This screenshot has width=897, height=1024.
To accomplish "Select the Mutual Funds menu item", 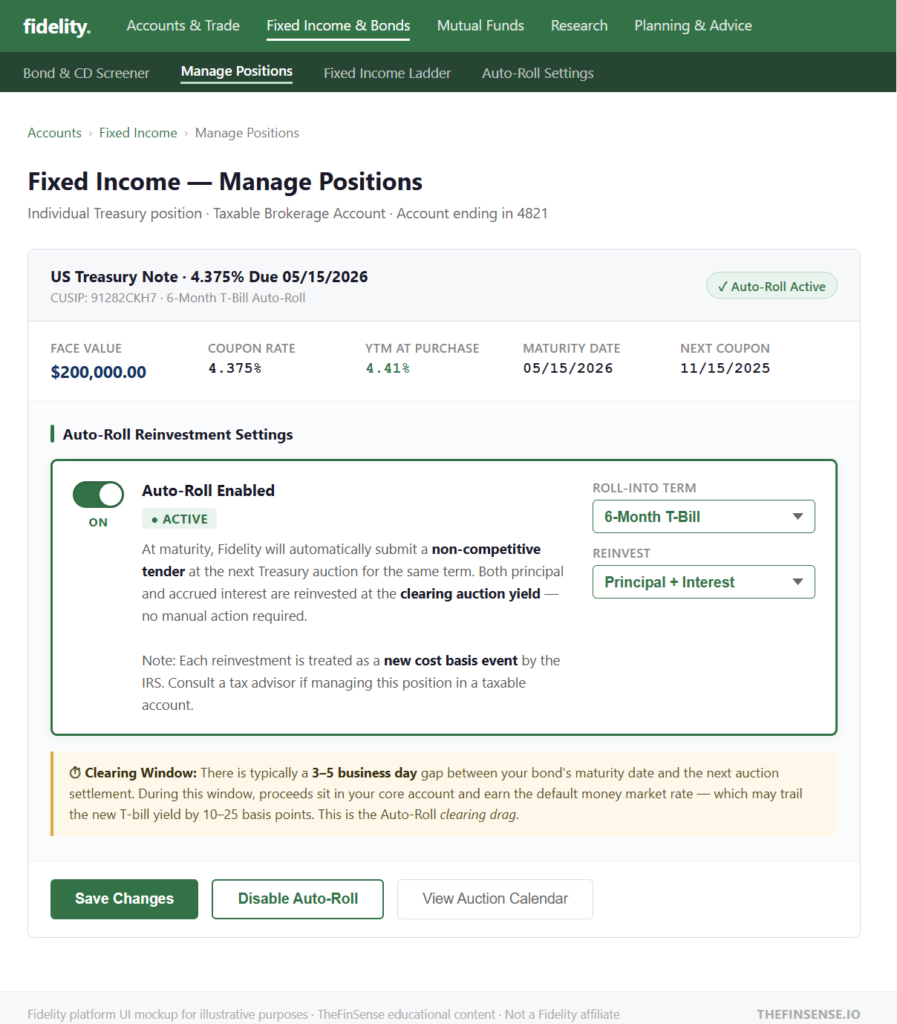I will [480, 26].
